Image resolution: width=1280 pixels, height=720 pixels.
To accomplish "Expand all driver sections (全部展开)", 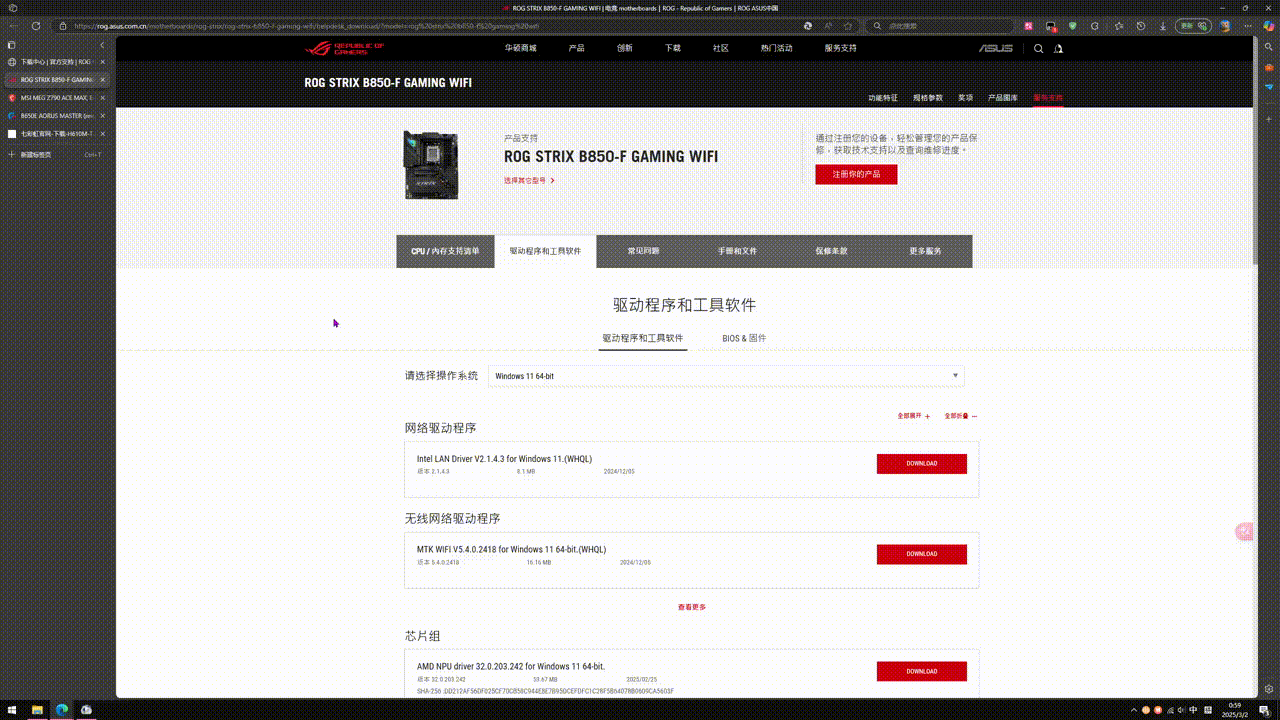I will click(x=913, y=416).
